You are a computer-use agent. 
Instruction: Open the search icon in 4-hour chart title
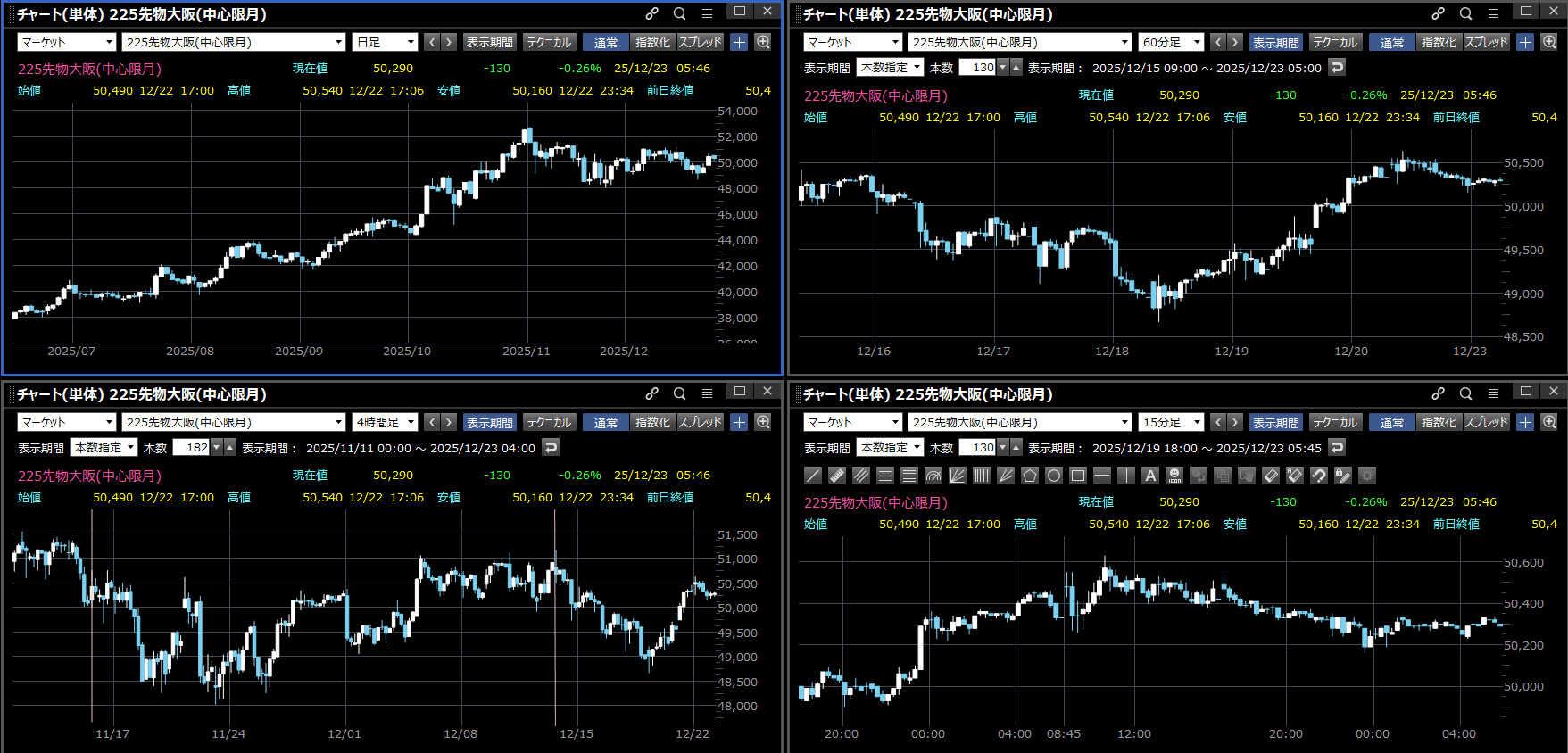tap(679, 393)
